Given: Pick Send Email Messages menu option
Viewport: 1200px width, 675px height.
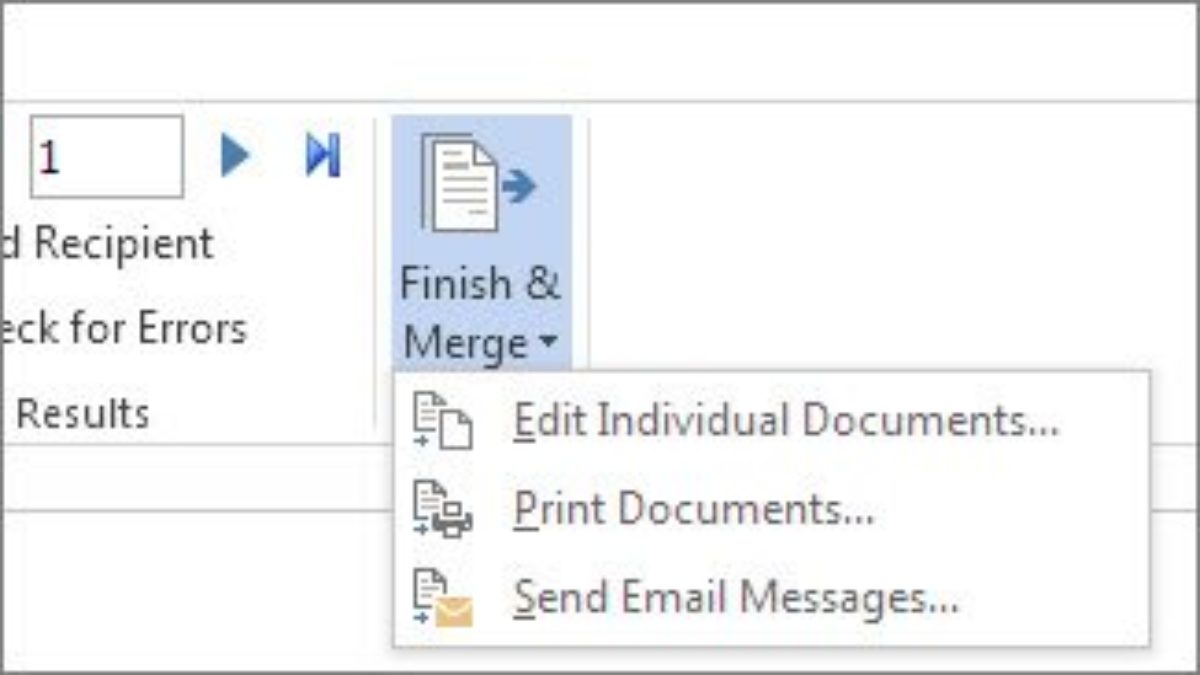Looking at the screenshot, I should point(736,598).
